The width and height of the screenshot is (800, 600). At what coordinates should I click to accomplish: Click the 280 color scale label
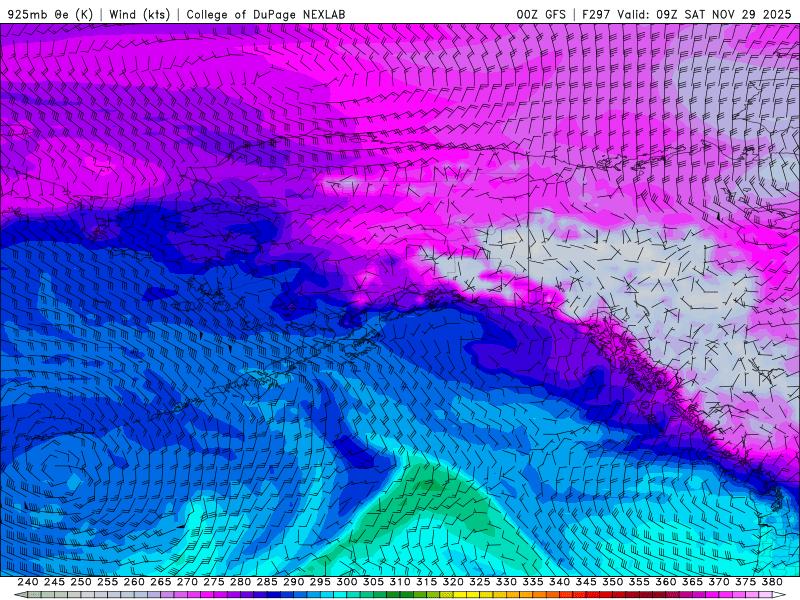pyautogui.click(x=240, y=582)
